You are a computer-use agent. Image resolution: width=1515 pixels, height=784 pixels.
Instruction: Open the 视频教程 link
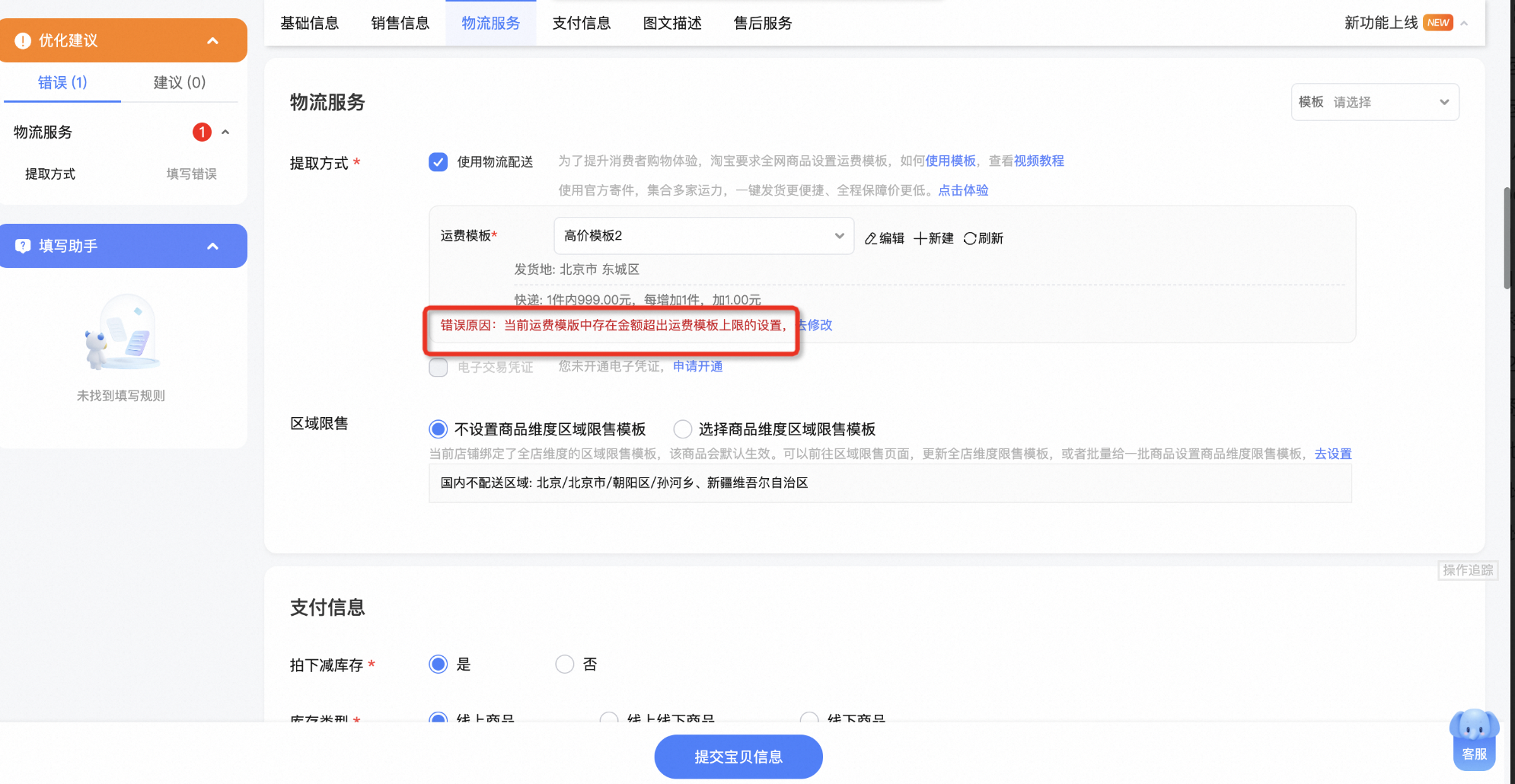tap(1039, 161)
